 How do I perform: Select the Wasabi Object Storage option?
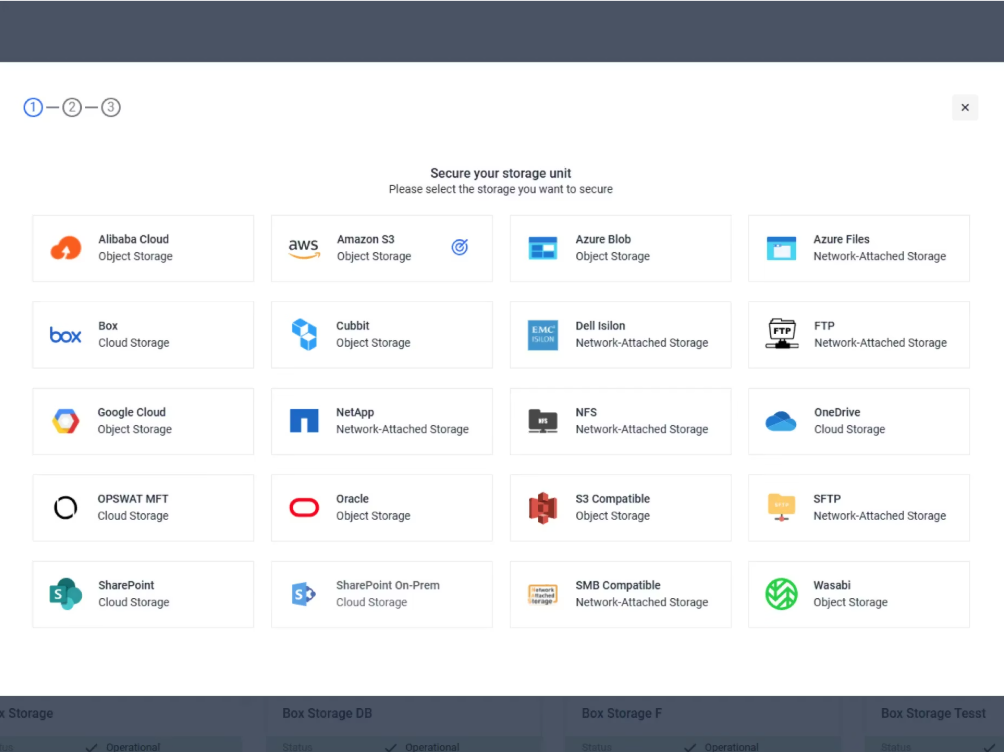click(x=858, y=593)
